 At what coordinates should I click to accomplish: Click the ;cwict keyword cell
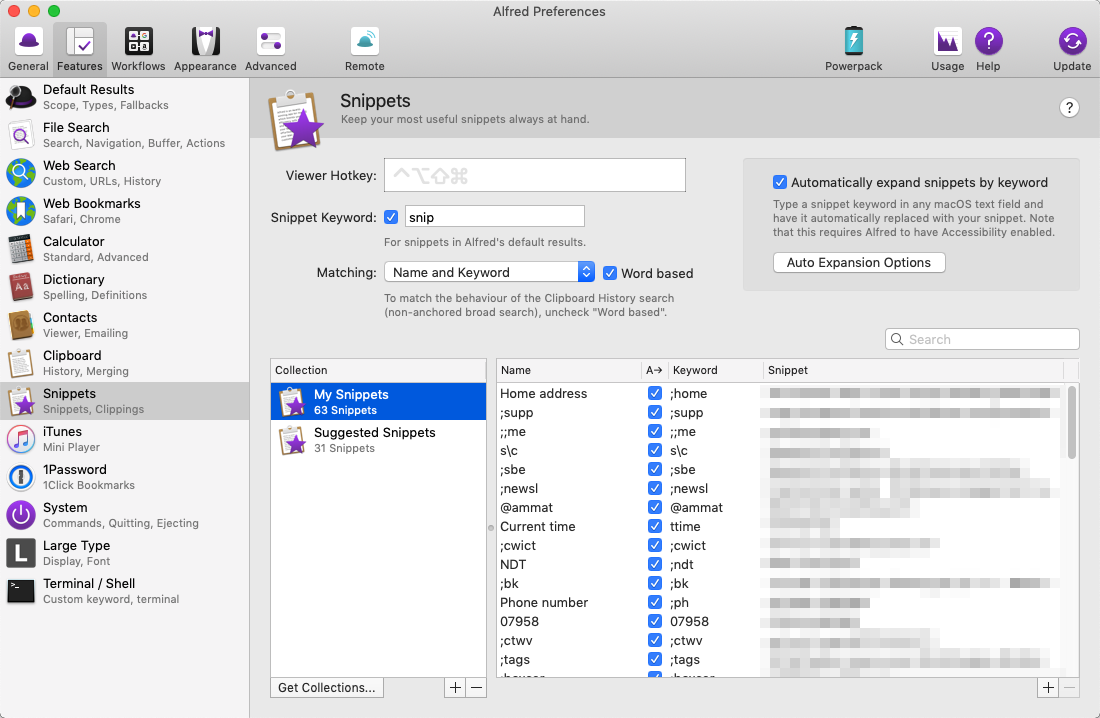688,545
